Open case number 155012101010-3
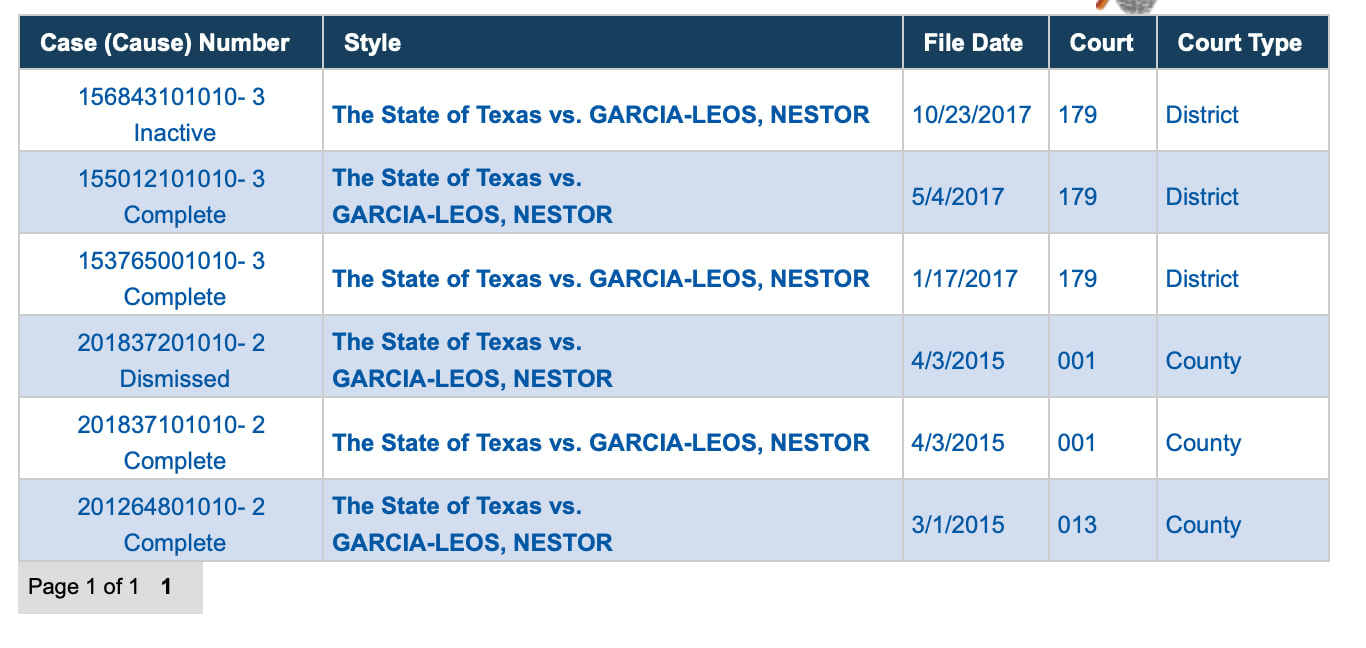The width and height of the screenshot is (1366, 648). pos(171,180)
